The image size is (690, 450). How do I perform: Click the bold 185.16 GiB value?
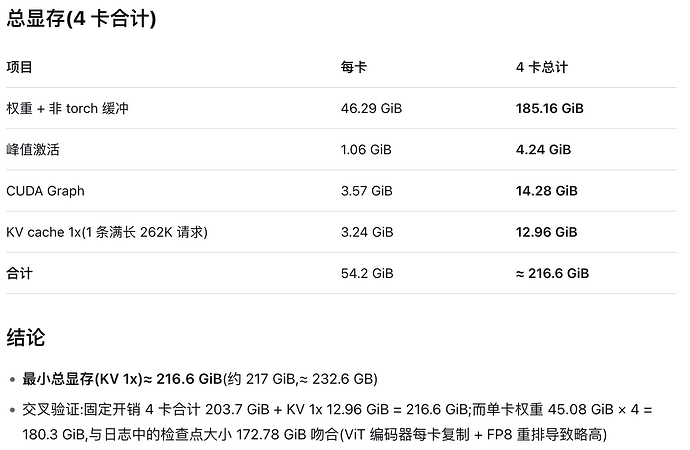tap(550, 109)
